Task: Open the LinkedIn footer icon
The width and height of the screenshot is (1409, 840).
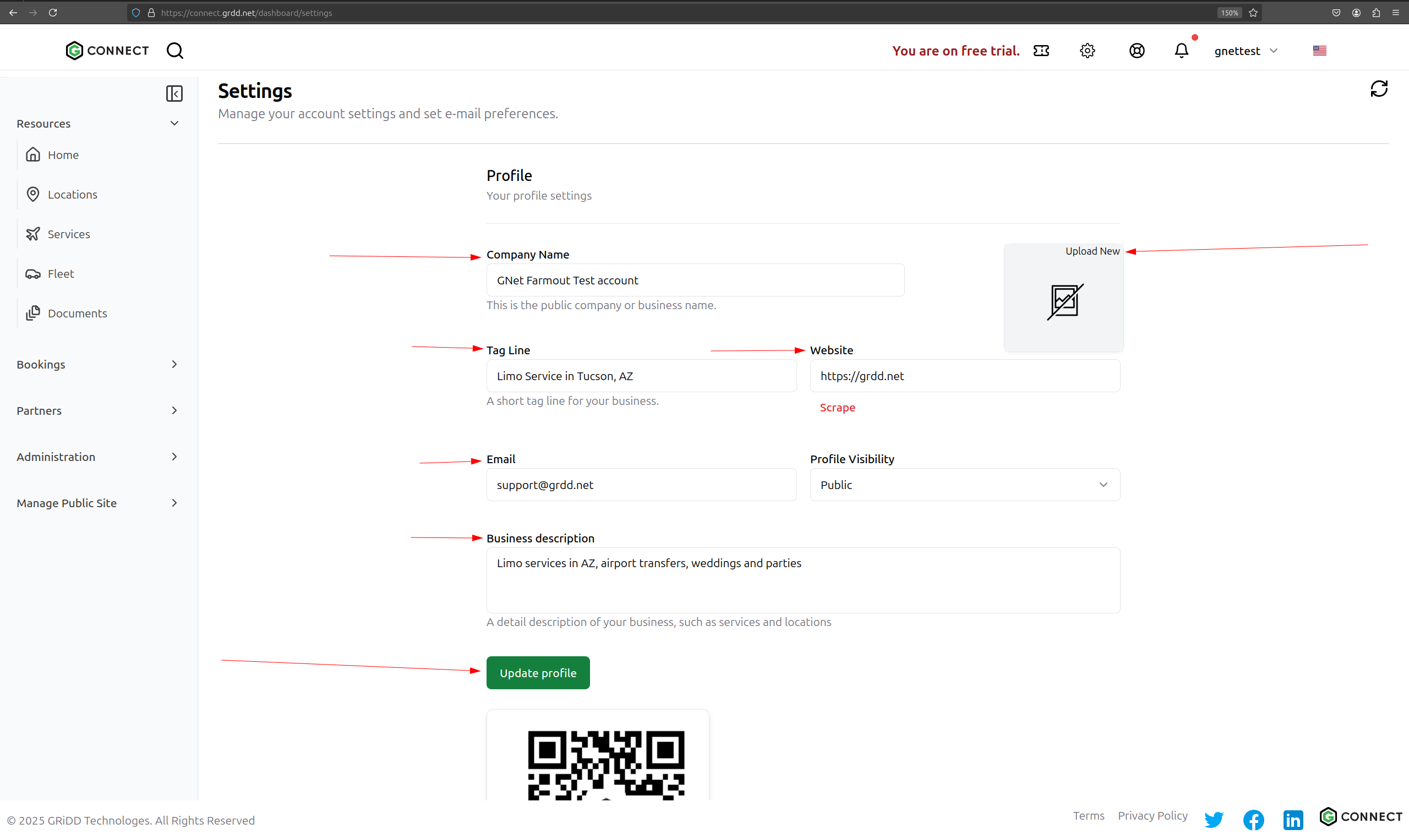Action: pos(1293,819)
